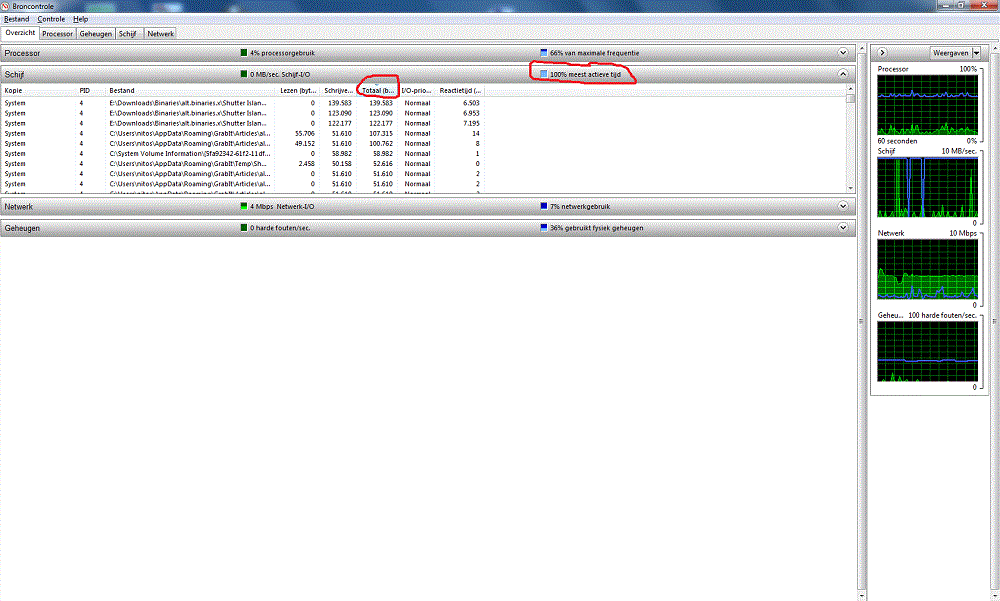The image size is (1000, 601).
Task: Click the green harde fouten indicator square
Action: point(244,228)
